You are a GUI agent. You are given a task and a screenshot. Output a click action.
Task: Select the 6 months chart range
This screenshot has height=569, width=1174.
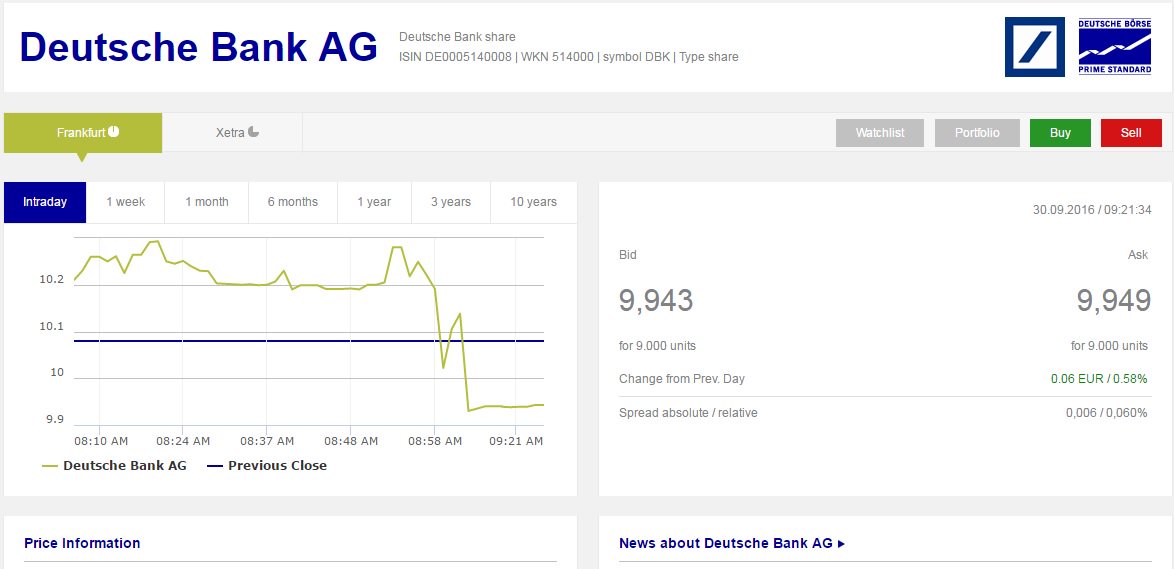tap(293, 202)
